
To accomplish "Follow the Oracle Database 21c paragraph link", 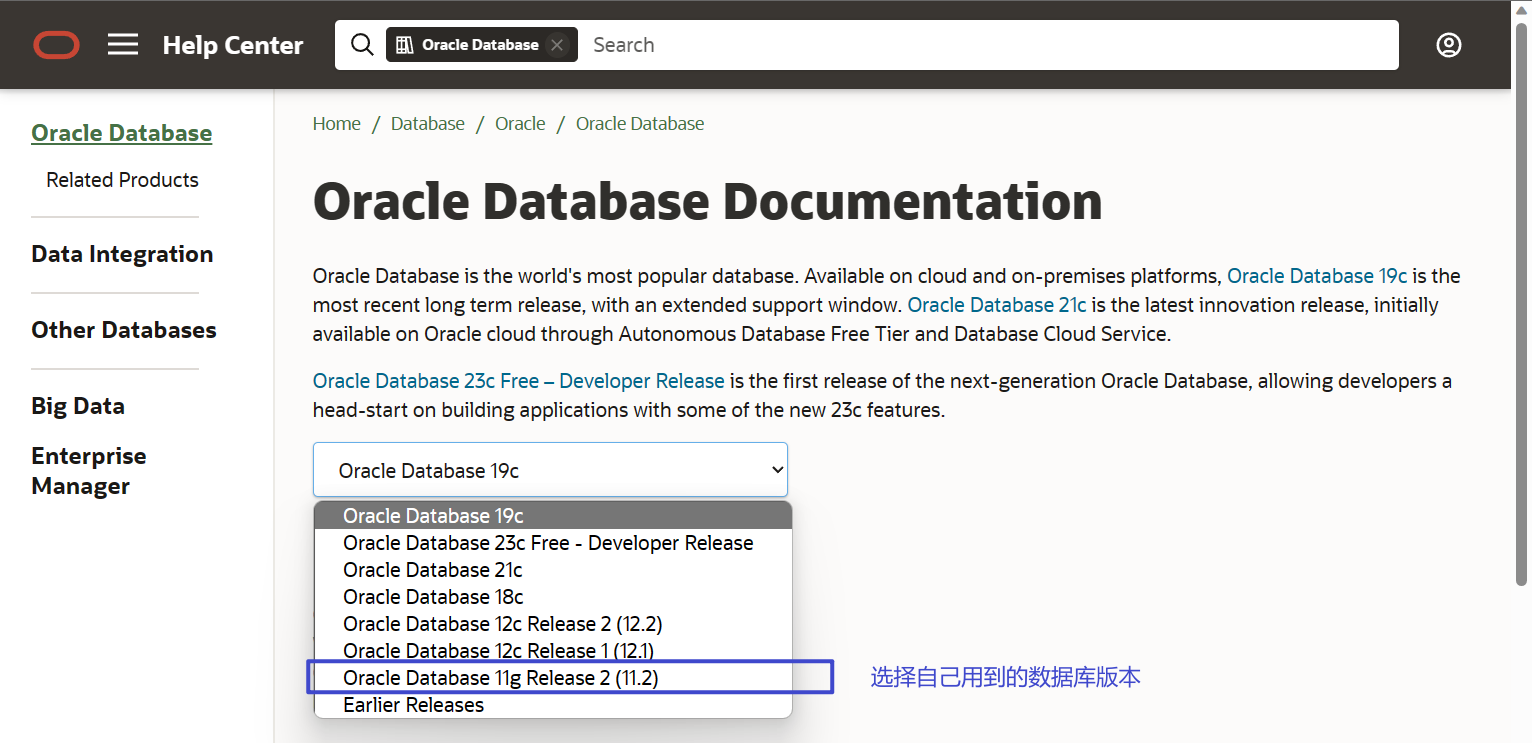I will [x=997, y=305].
